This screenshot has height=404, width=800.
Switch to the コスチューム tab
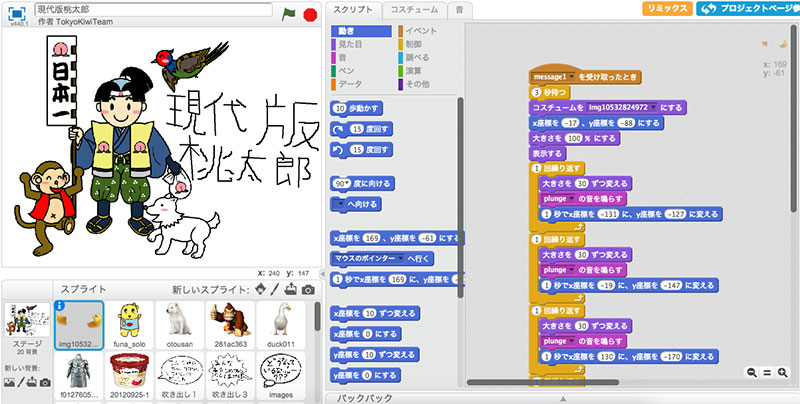(414, 10)
